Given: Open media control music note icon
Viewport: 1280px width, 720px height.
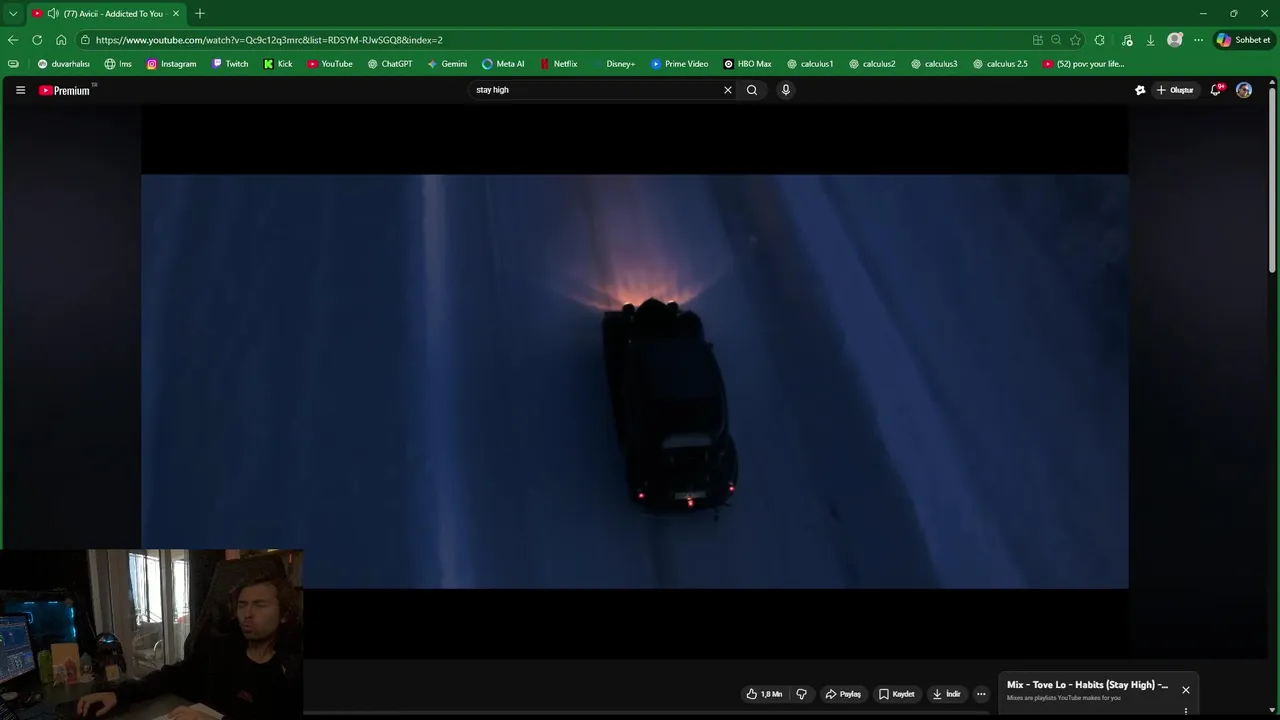Looking at the screenshot, I should click(1127, 40).
